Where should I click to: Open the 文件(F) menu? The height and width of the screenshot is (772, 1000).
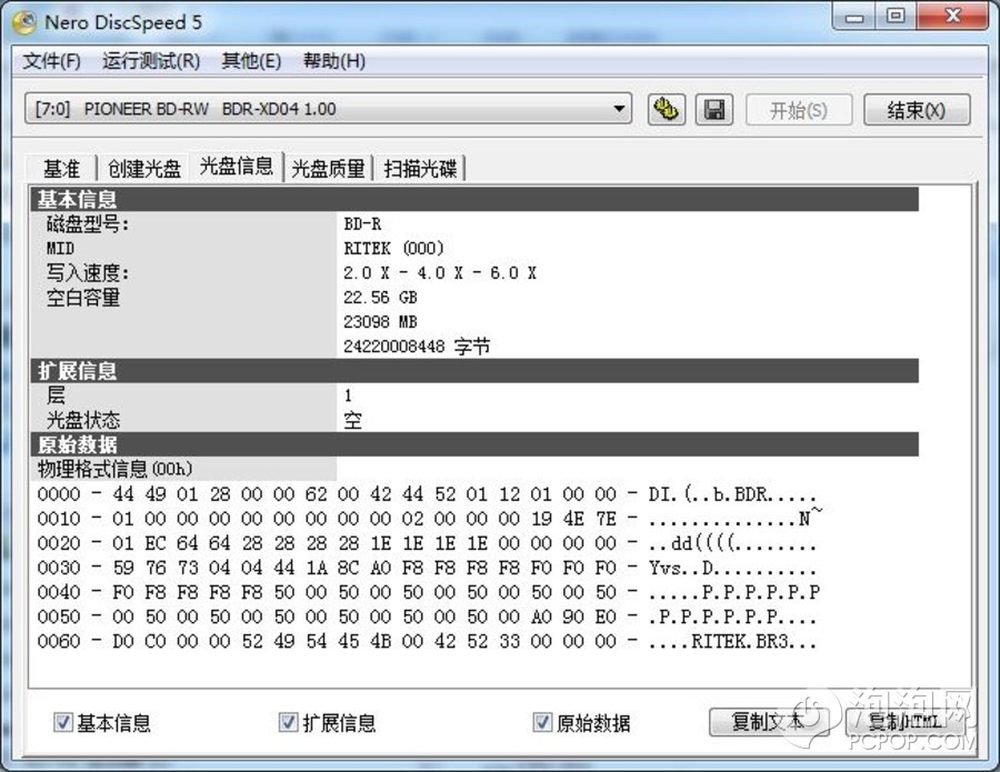(x=52, y=61)
